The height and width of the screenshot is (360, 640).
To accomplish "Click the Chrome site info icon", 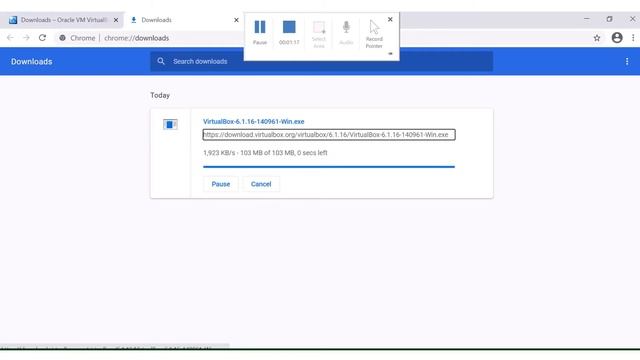I will [x=62, y=38].
